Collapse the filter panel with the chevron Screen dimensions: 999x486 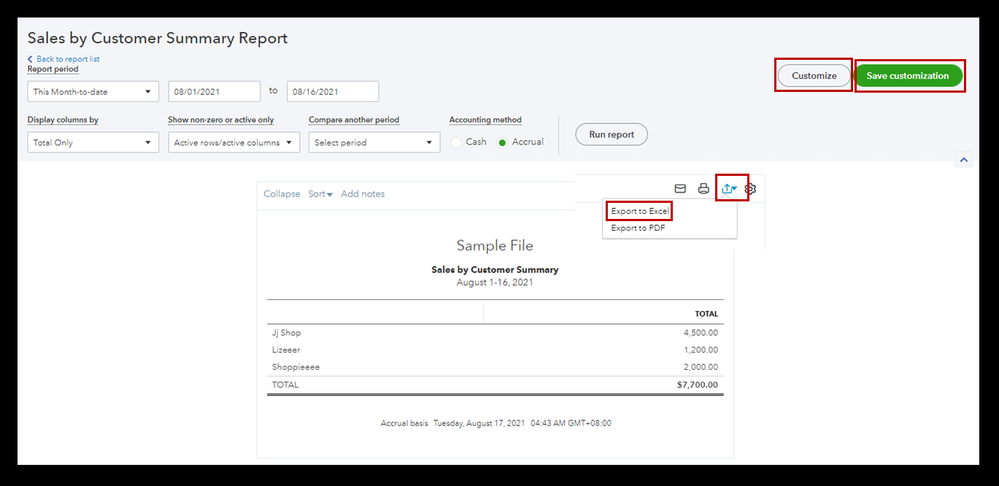tap(963, 159)
